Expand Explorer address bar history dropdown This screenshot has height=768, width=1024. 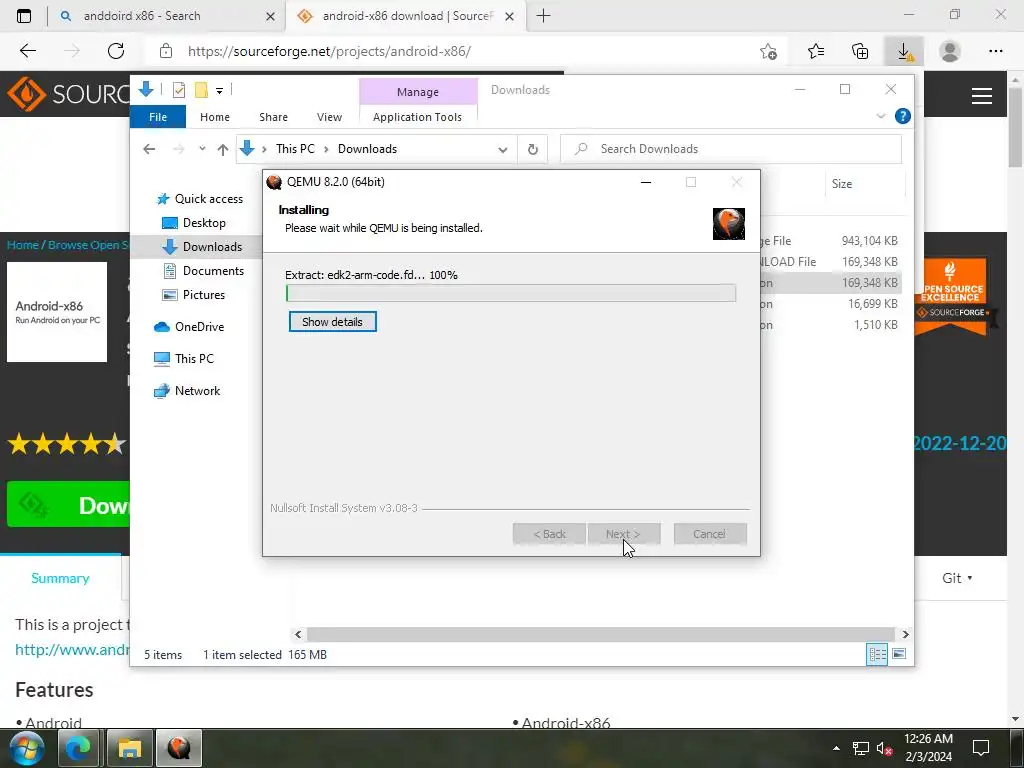pyautogui.click(x=502, y=150)
